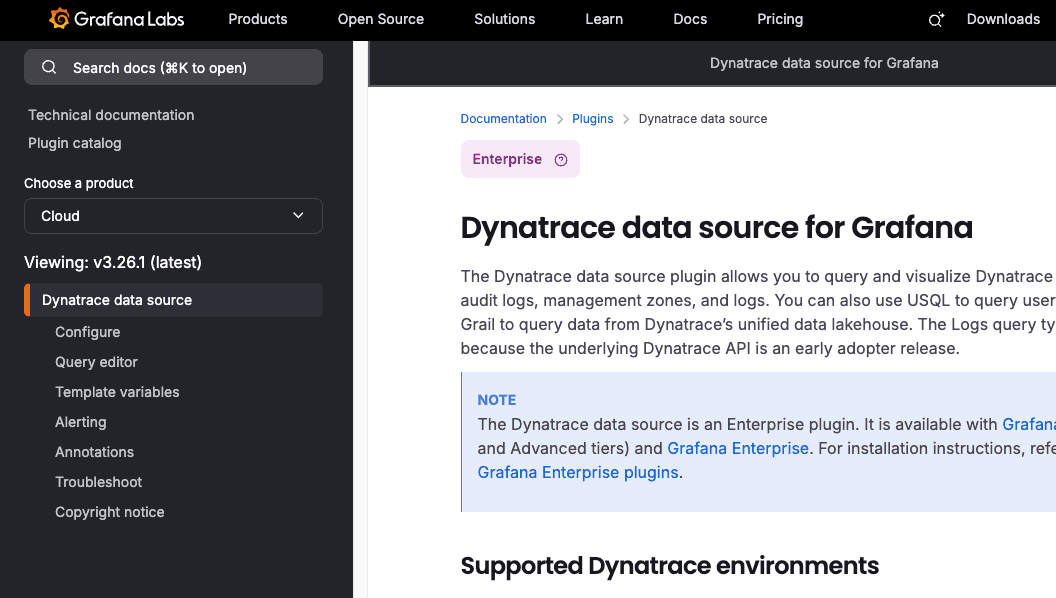Open the Open Source menu

(x=380, y=19)
